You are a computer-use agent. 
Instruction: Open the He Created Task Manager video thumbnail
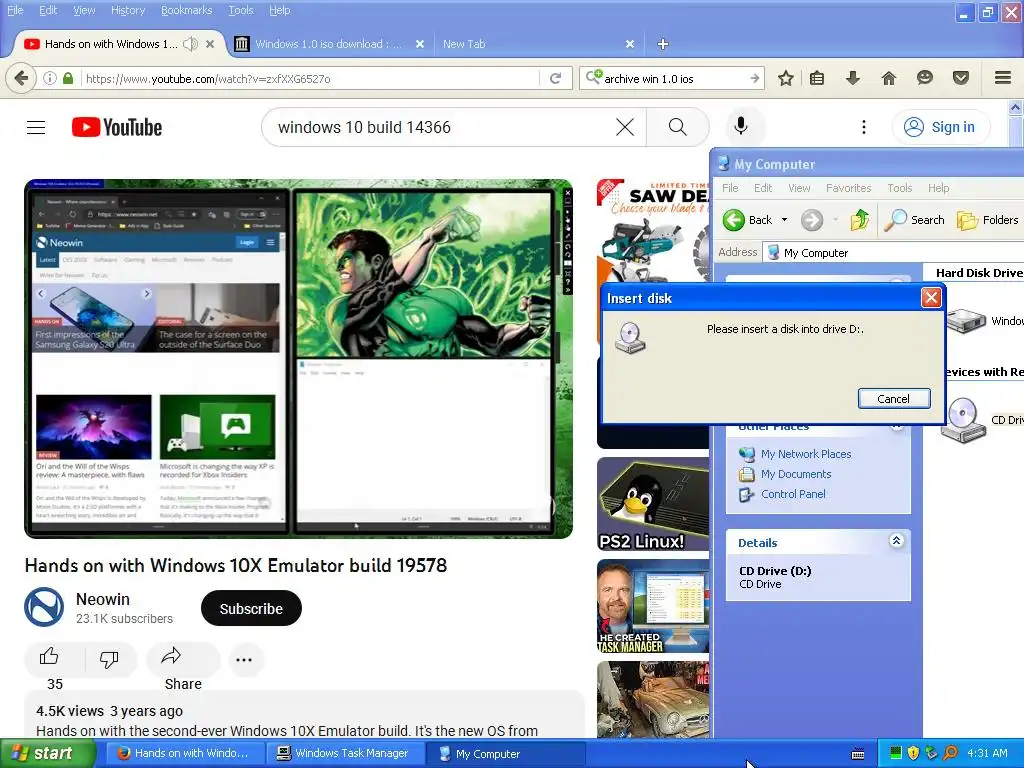tap(653, 606)
